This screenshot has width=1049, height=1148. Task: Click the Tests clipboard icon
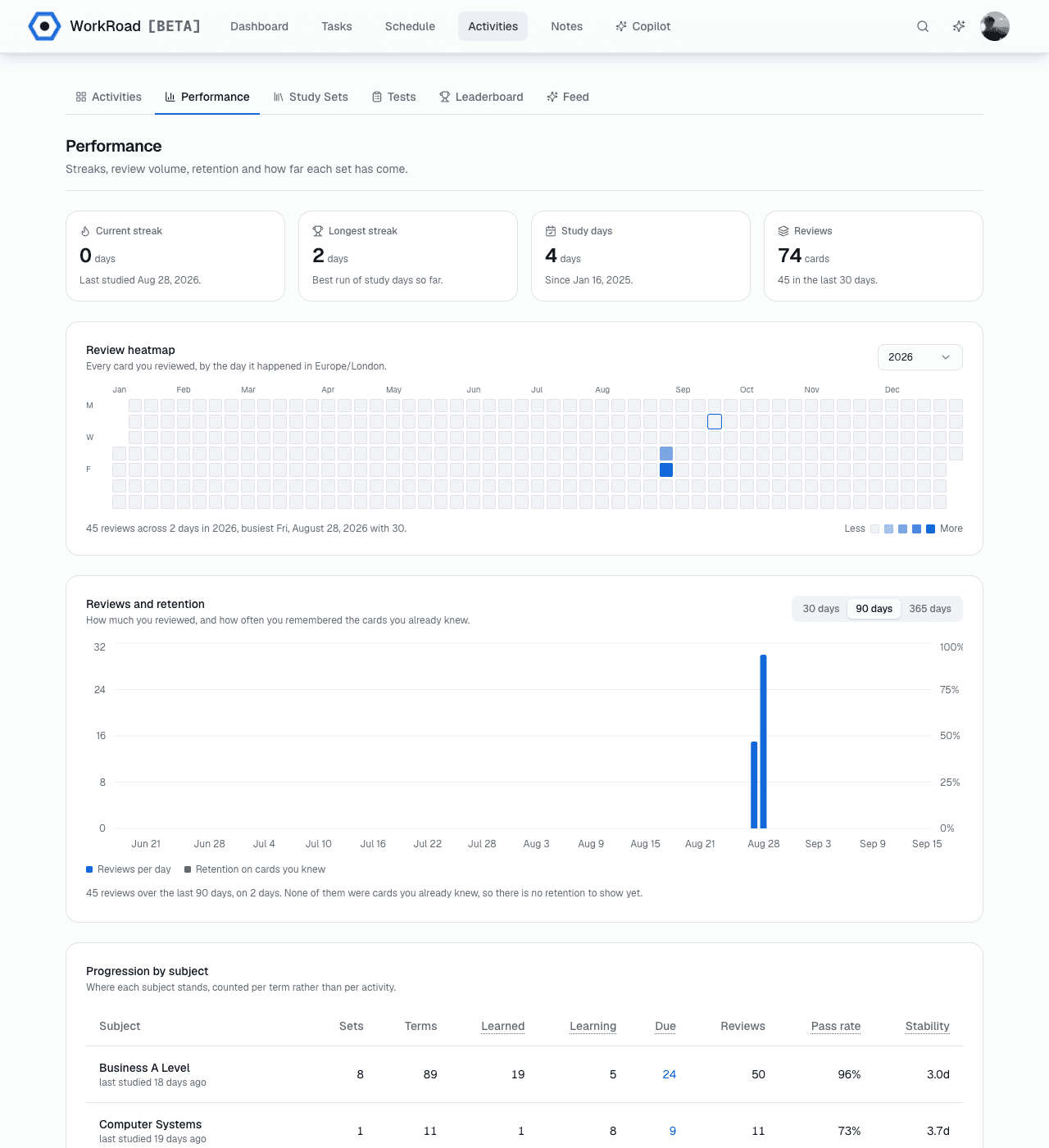(x=377, y=97)
